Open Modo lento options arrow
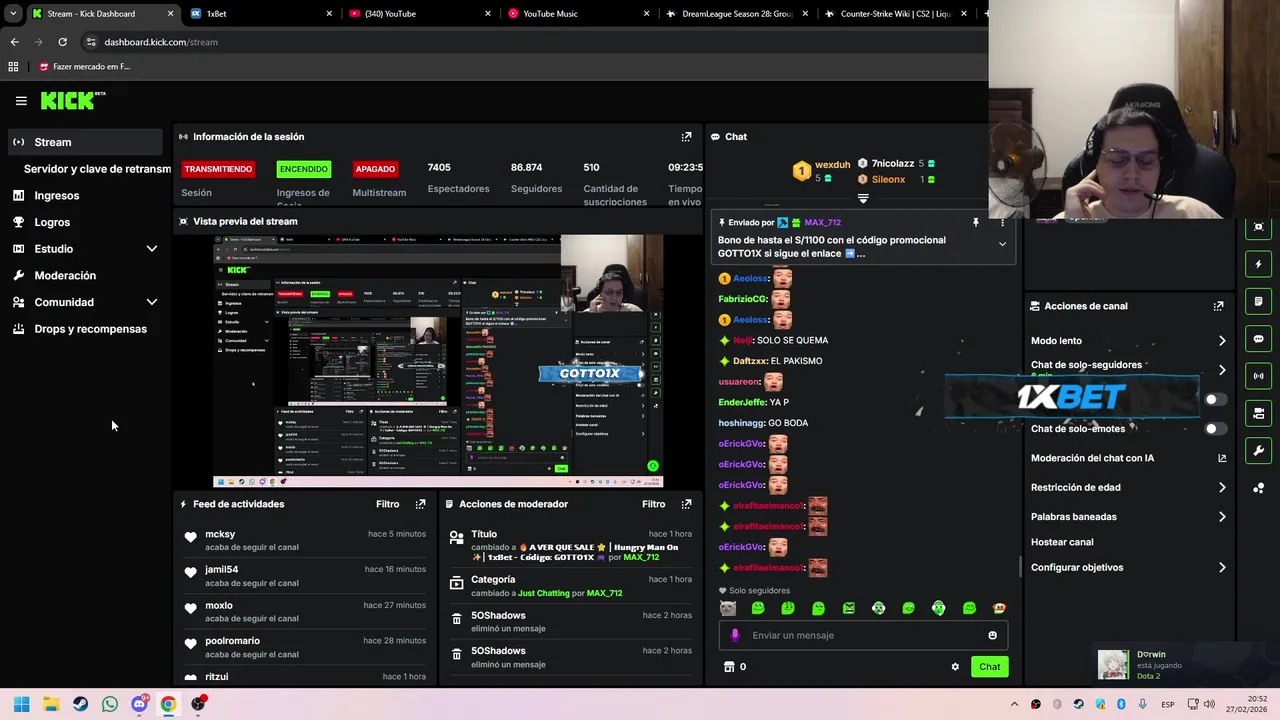 point(1222,341)
